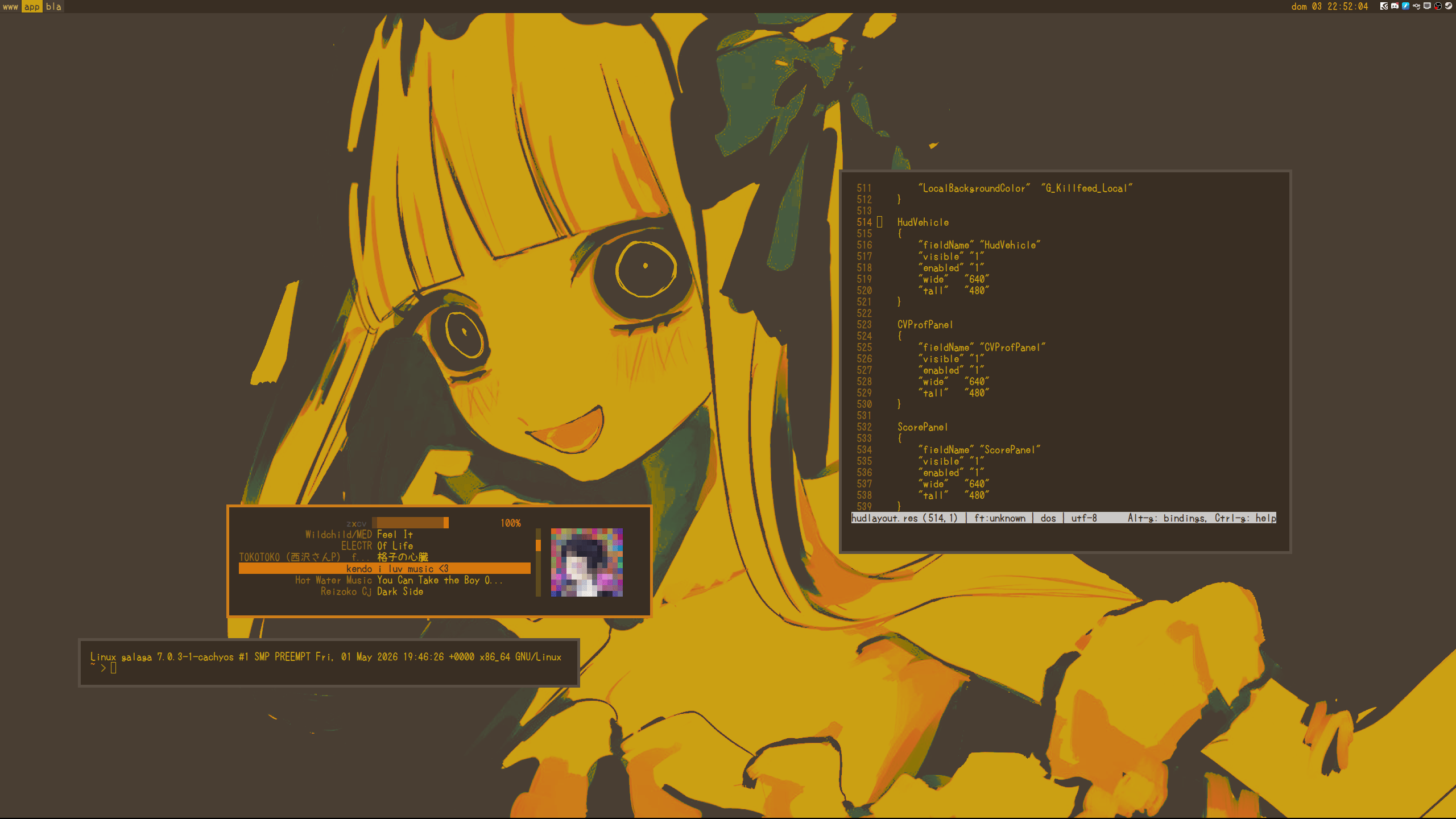Click the "ft:unknown" filetype in the status bar

[x=1000, y=518]
